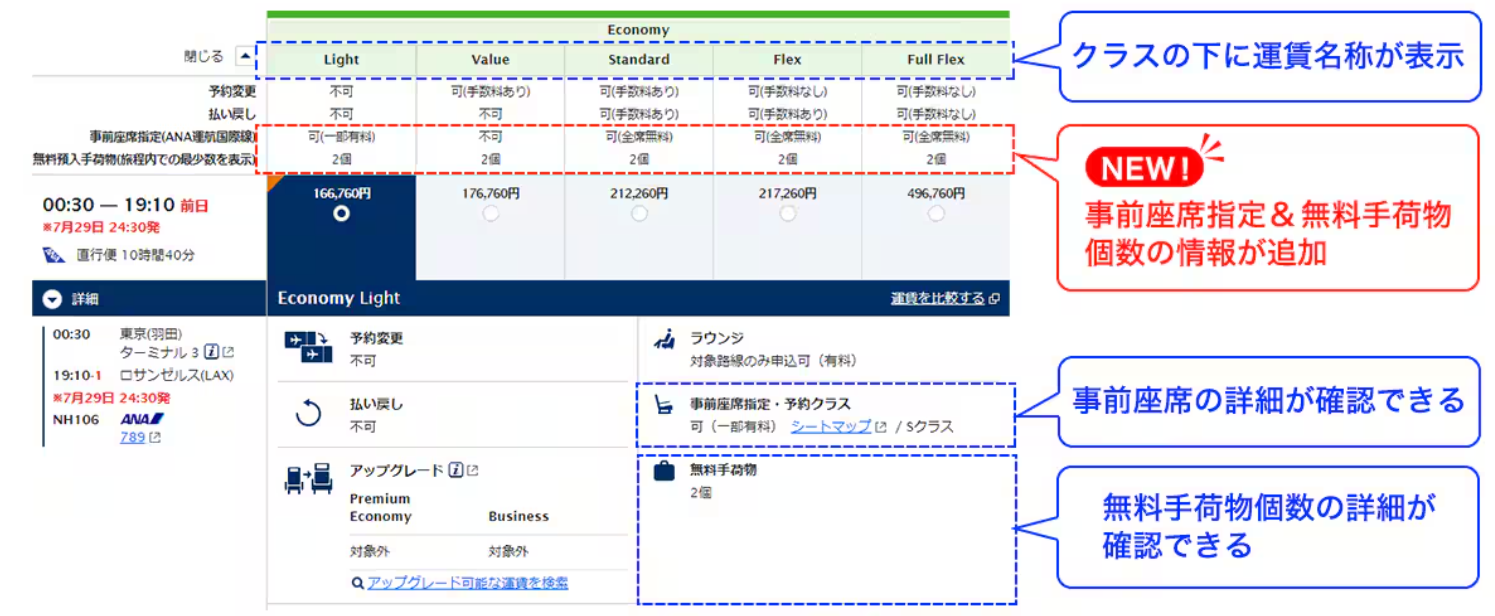1495x616 pixels.
Task: Click the Terminal 3 info icon
Action: tap(211, 352)
